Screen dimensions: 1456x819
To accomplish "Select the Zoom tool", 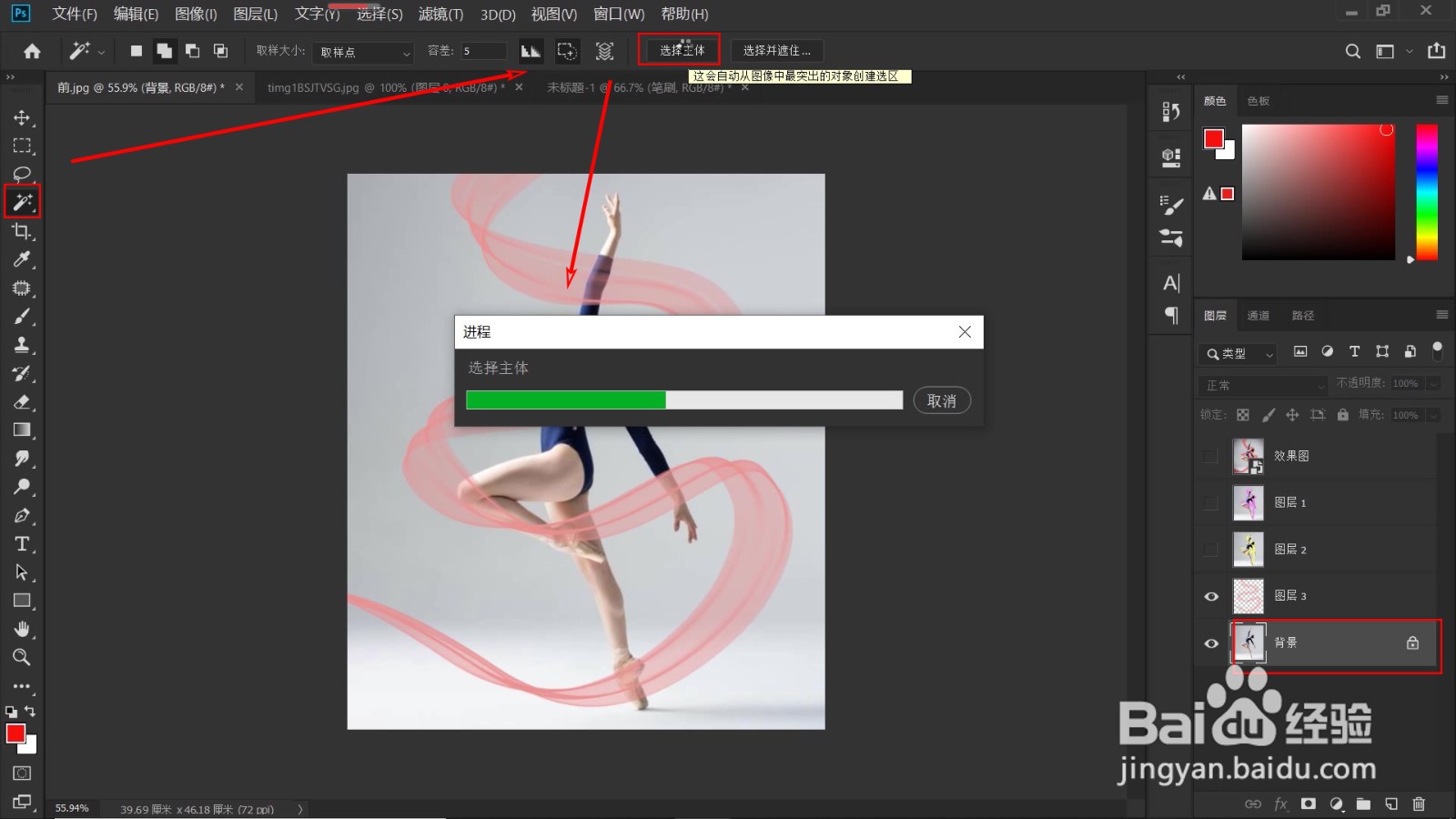I will tap(22, 657).
